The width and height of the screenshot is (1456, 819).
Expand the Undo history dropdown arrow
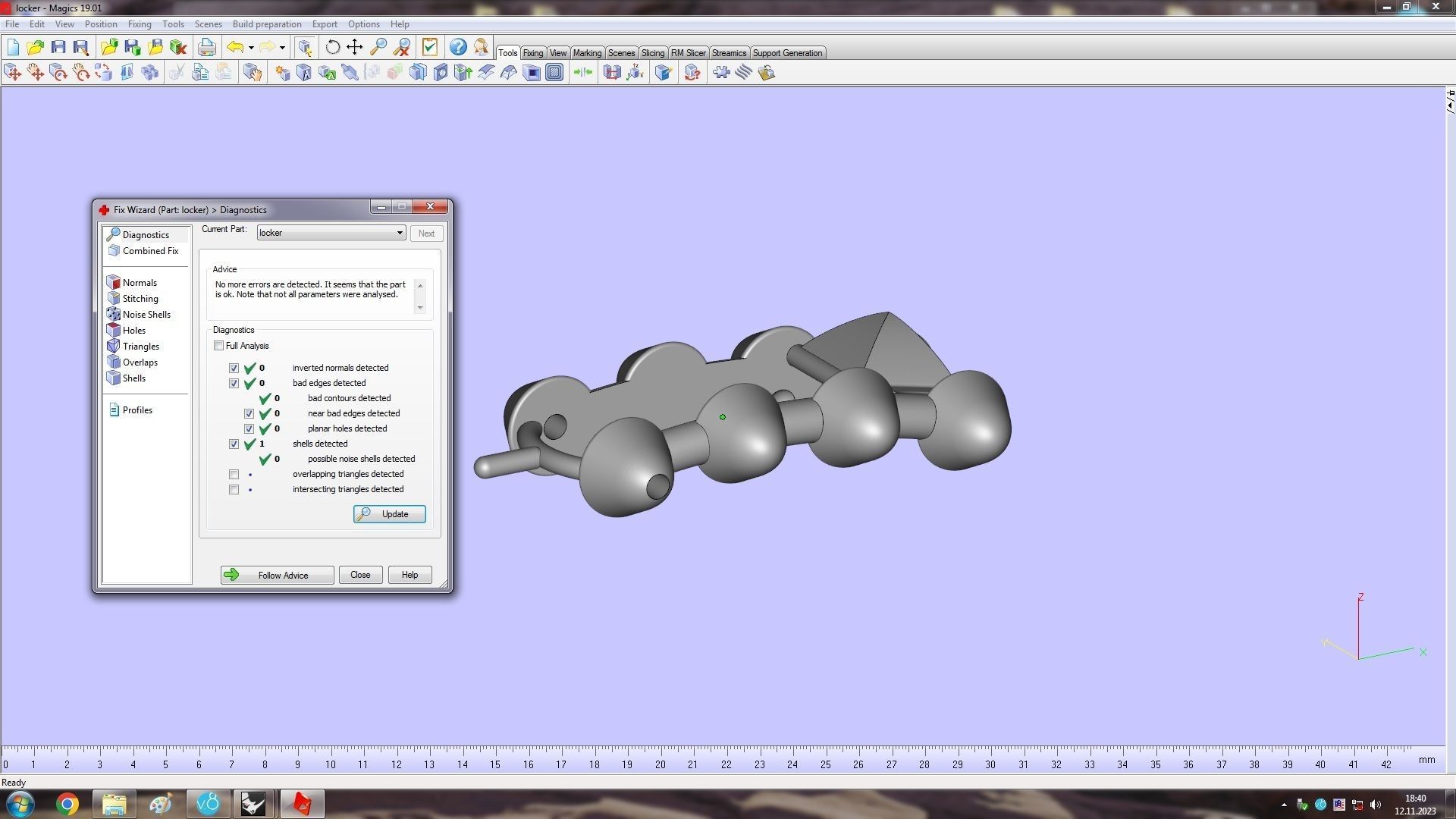click(x=251, y=48)
